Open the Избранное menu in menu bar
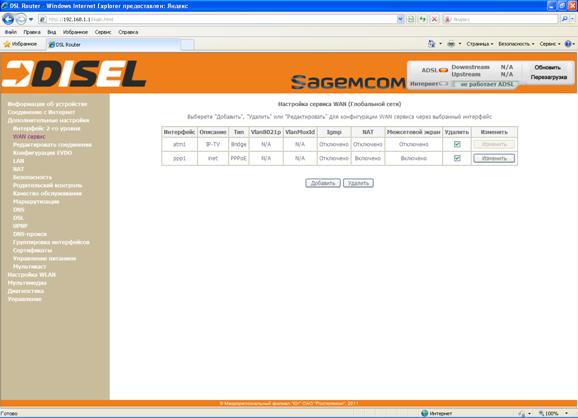The image size is (578, 418). pos(75,32)
